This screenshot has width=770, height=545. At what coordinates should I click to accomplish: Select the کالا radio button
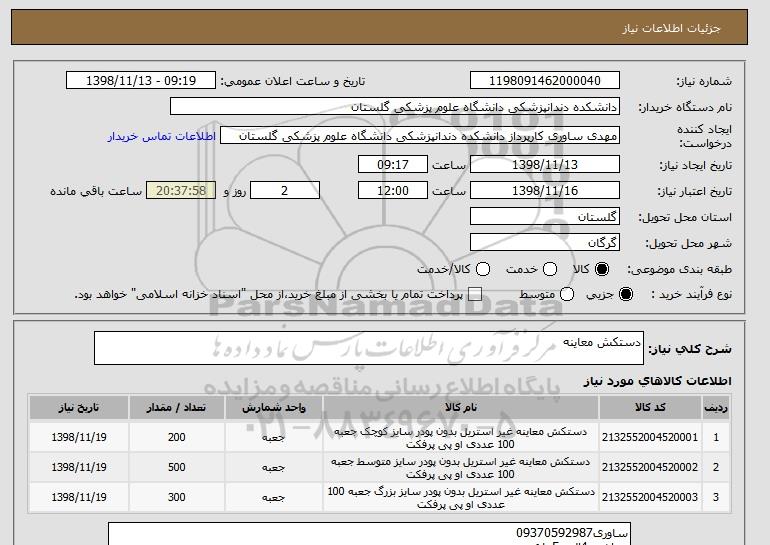coord(602,269)
